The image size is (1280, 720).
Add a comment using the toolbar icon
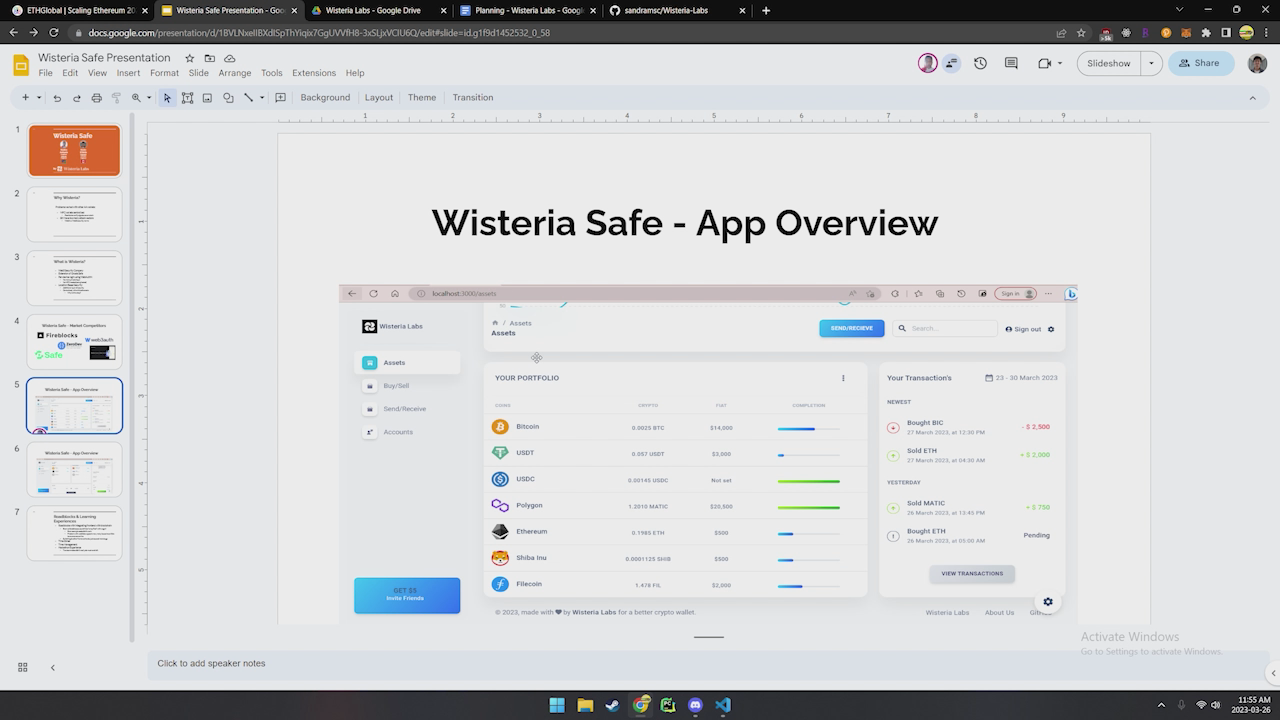point(280,98)
